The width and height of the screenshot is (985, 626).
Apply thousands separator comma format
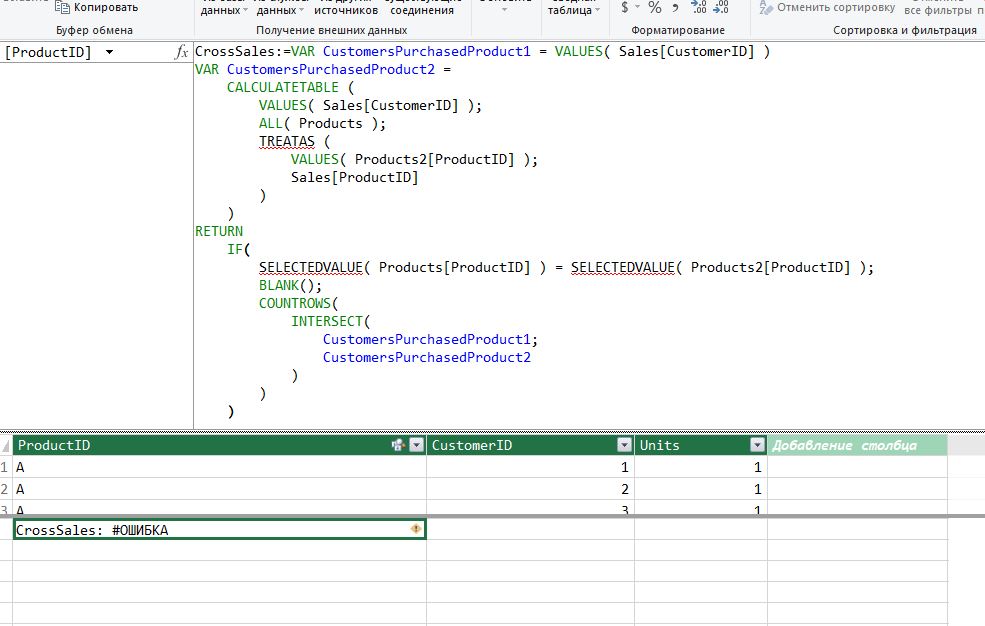click(675, 8)
